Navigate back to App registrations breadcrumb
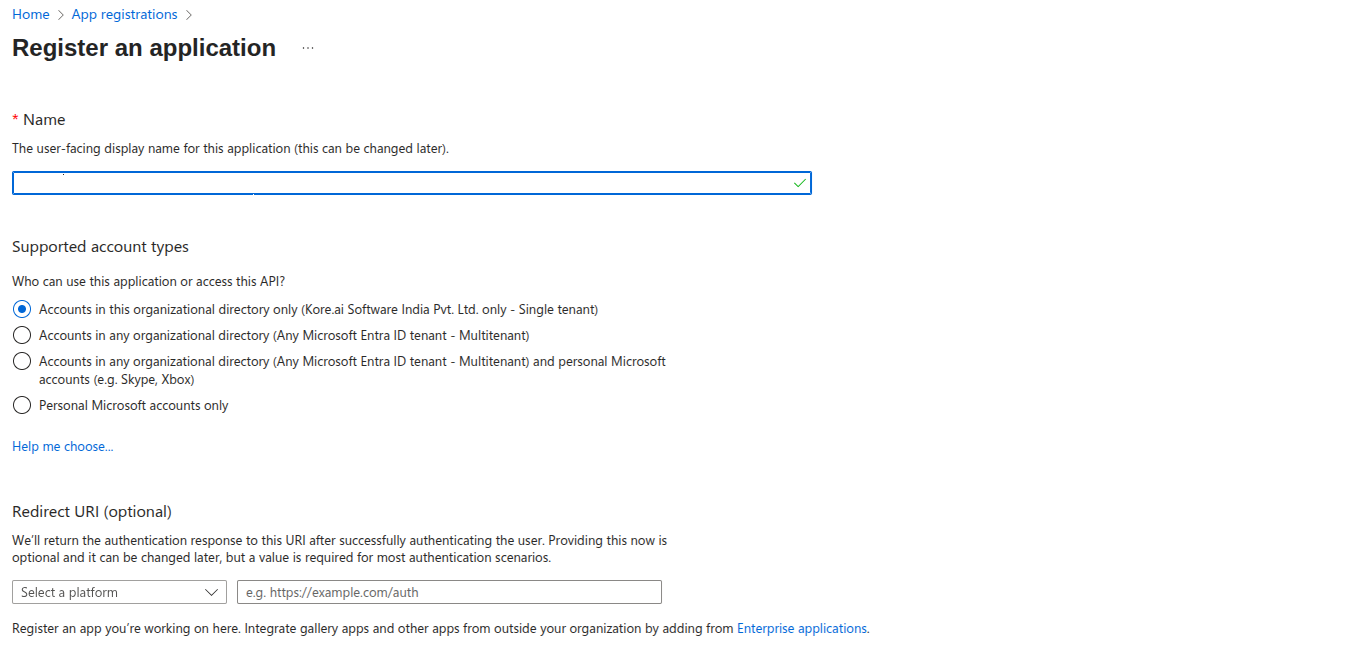 tap(124, 15)
